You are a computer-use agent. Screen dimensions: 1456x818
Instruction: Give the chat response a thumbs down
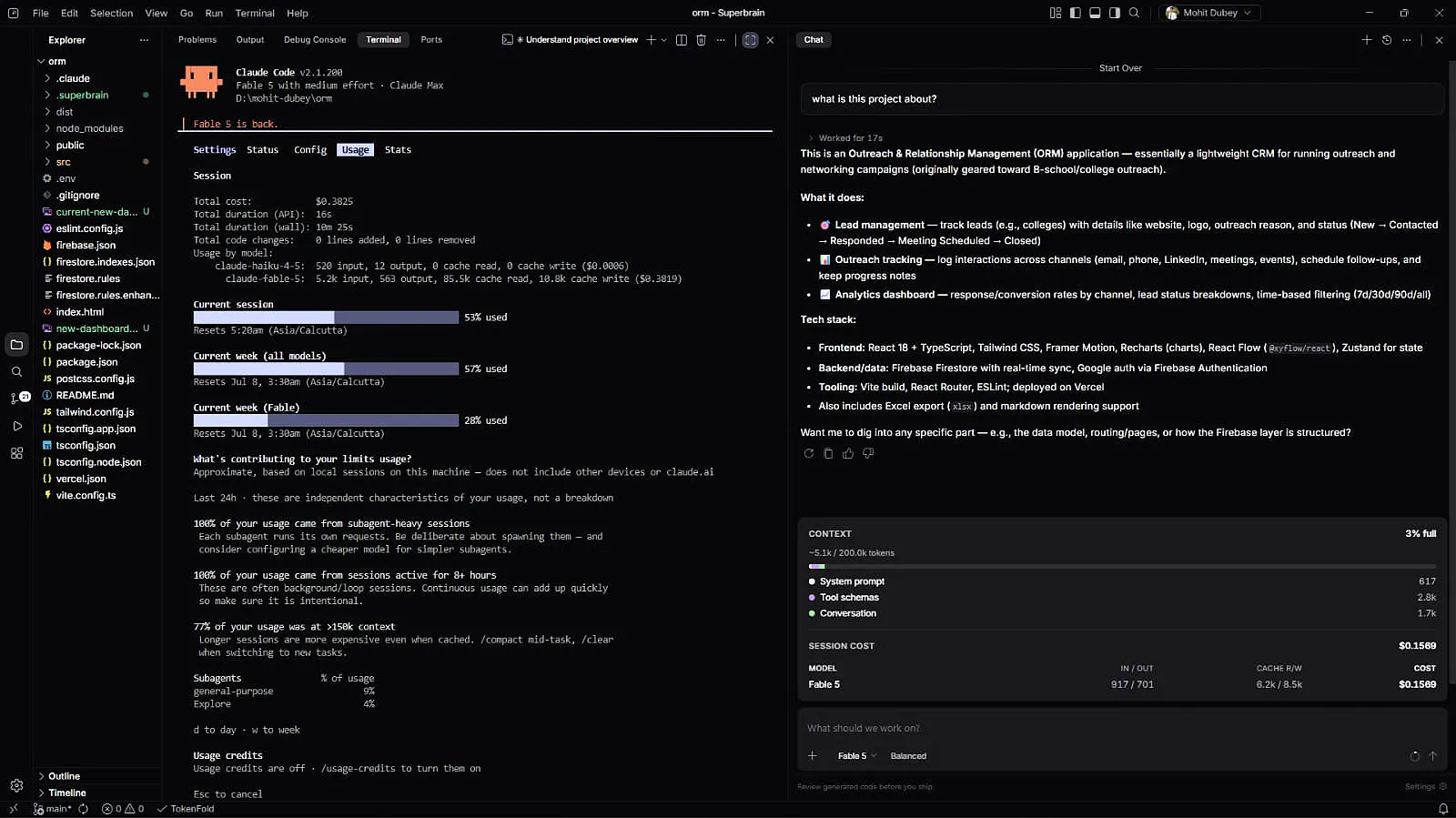(868, 453)
